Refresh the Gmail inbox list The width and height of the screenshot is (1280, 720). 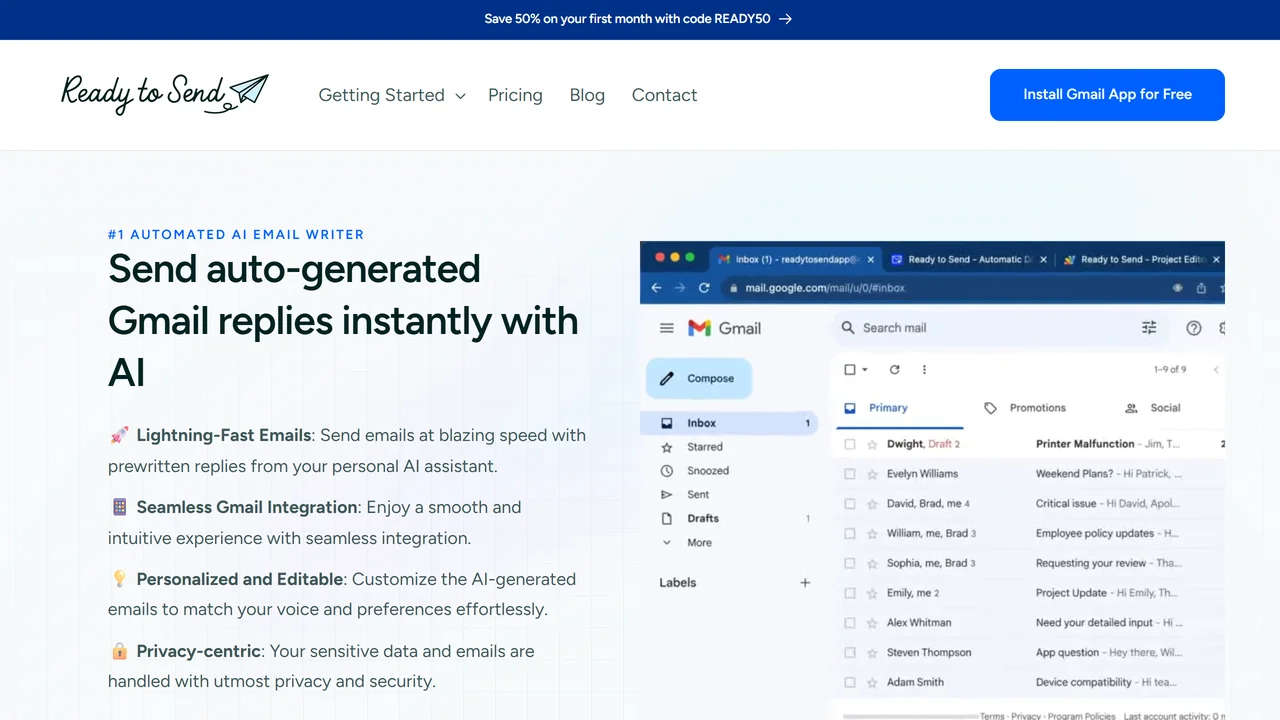895,370
